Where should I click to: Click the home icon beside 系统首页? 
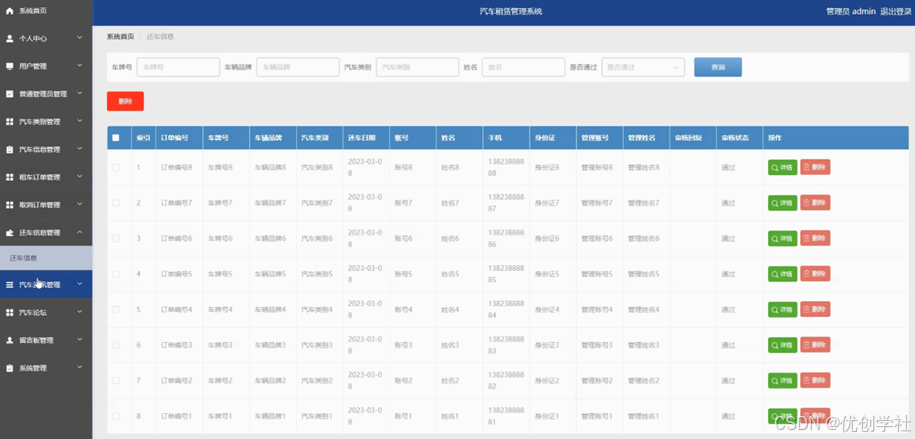9,11
